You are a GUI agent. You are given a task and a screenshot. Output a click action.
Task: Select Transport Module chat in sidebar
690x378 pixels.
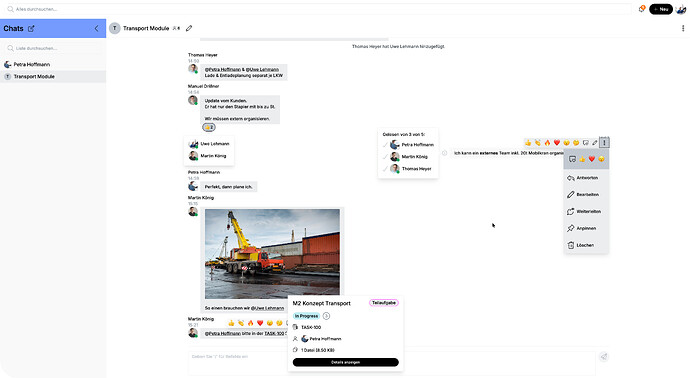[53, 77]
